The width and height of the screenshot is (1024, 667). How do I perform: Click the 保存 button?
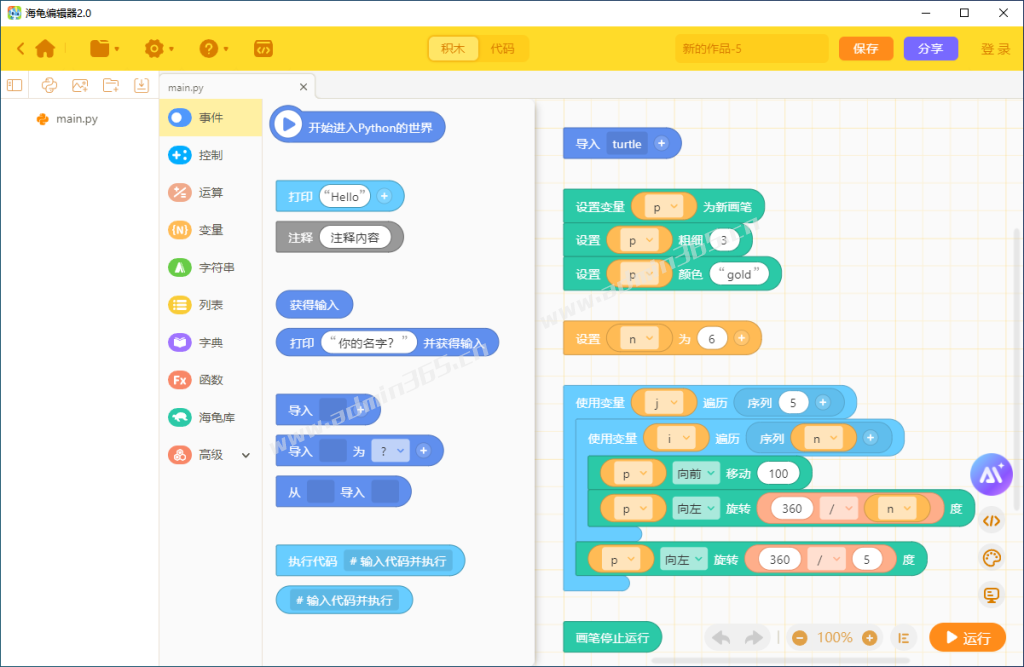click(865, 48)
